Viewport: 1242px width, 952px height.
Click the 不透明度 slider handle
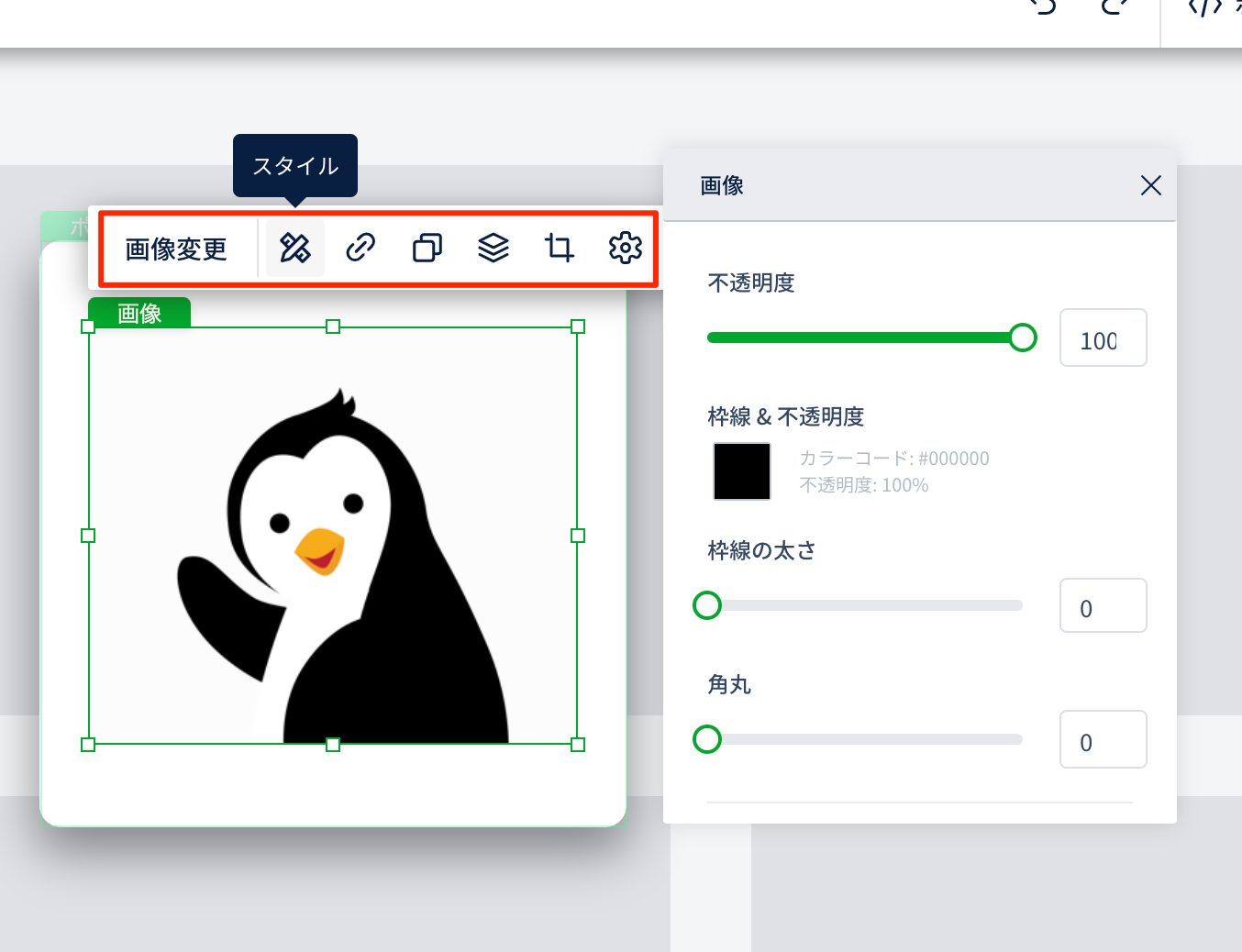pyautogui.click(x=1023, y=338)
